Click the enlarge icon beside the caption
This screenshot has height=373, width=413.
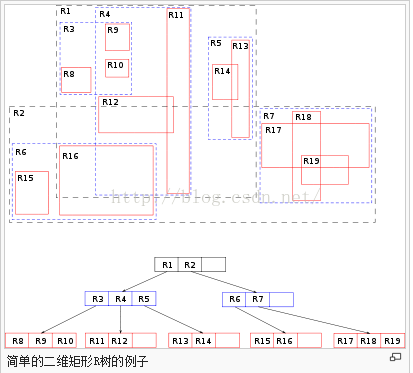395,357
